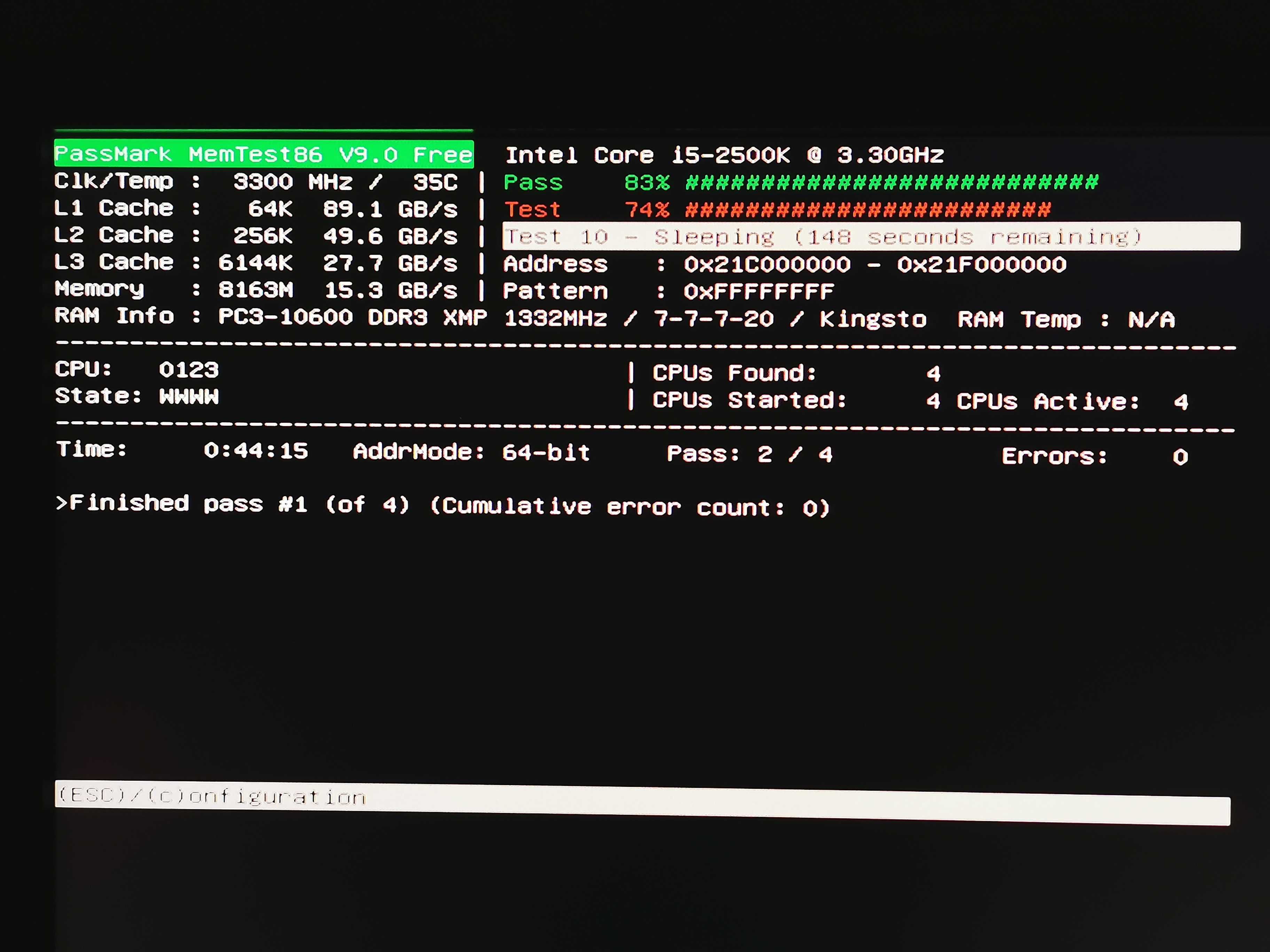Click the RAM Temp N/A reading
This screenshot has width=1270, height=952.
[1066, 320]
